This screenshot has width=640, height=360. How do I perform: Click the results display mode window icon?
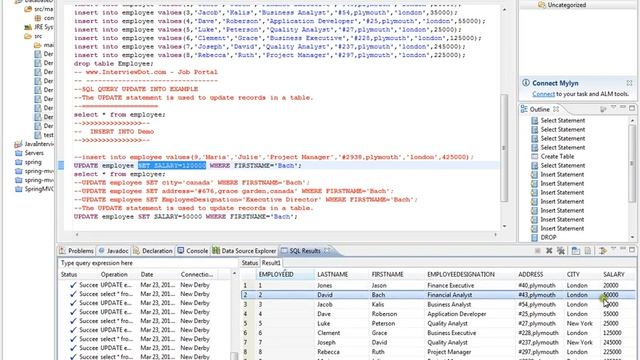(x=576, y=251)
